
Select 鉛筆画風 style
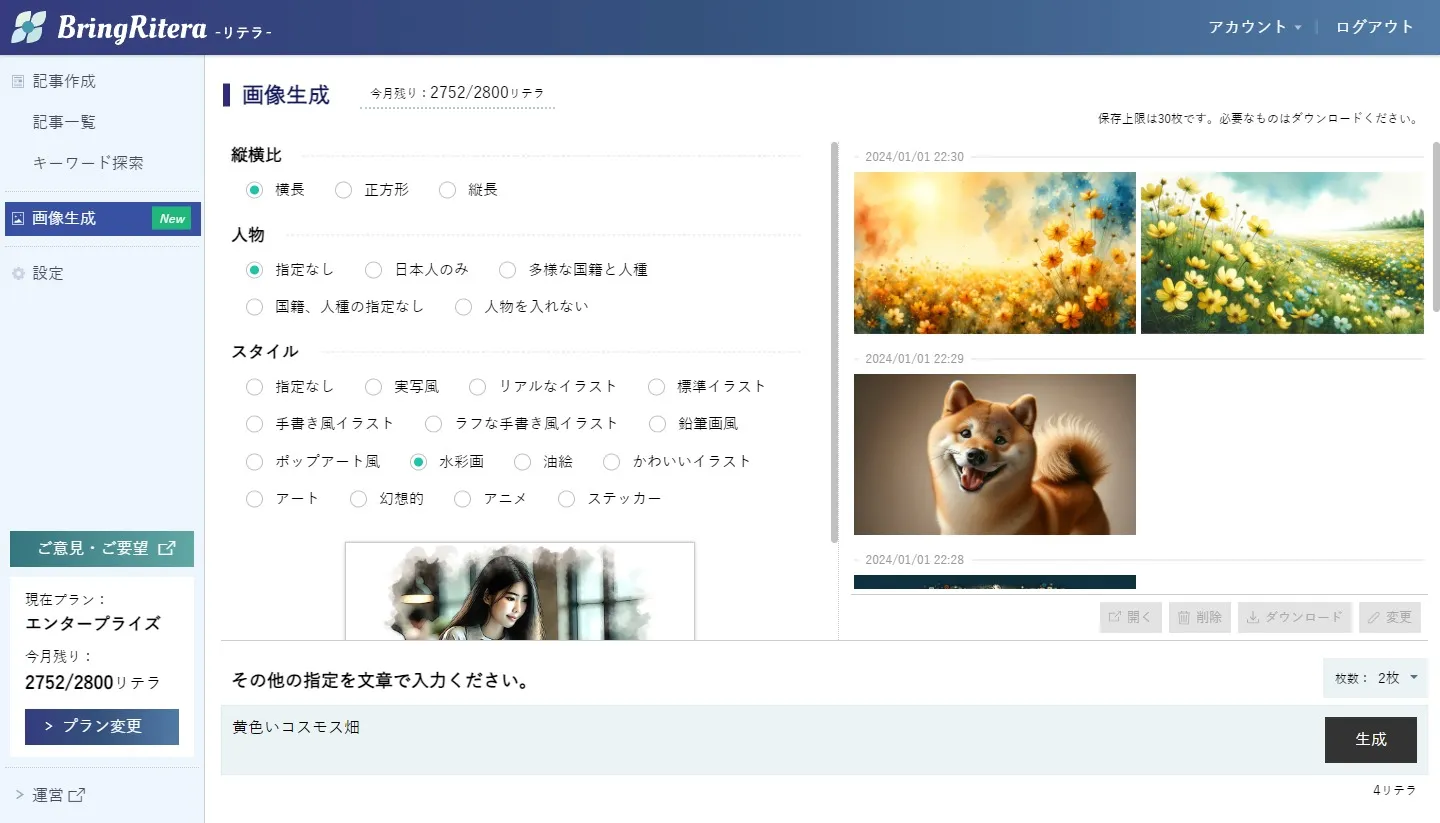(x=657, y=423)
